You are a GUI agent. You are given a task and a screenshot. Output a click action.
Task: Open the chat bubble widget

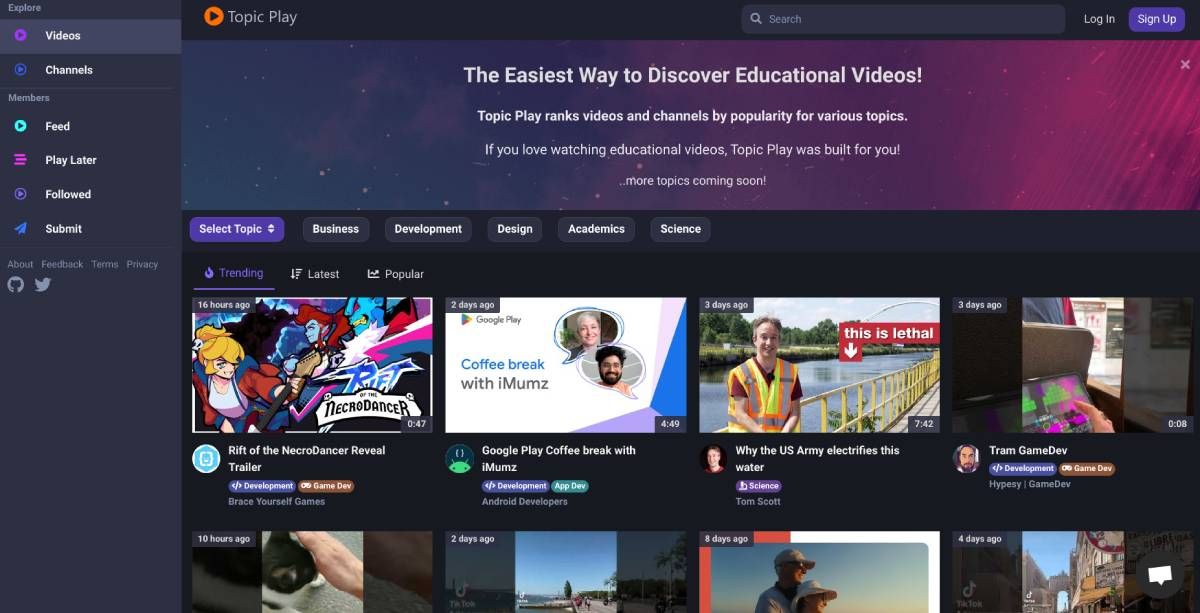pyautogui.click(x=1160, y=575)
